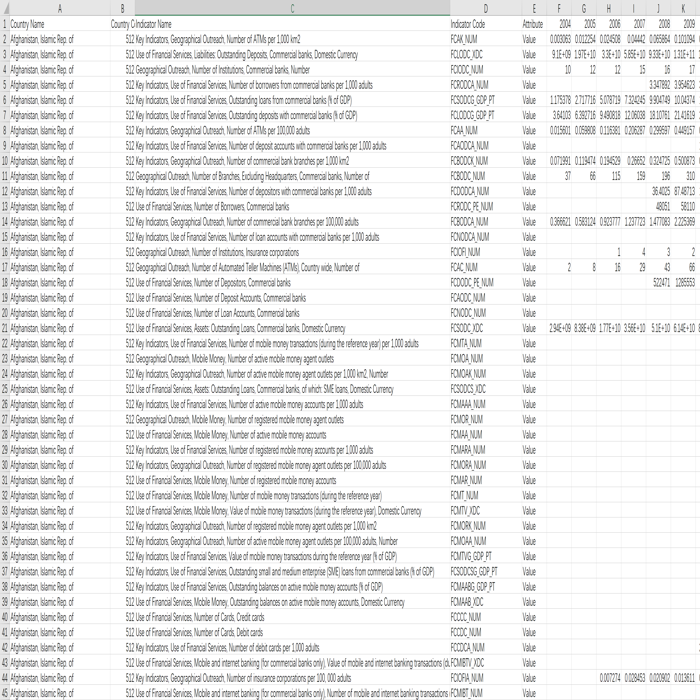
Task: Click 'Number of ATMs per 1,000 km2' cell
Action: point(292,39)
